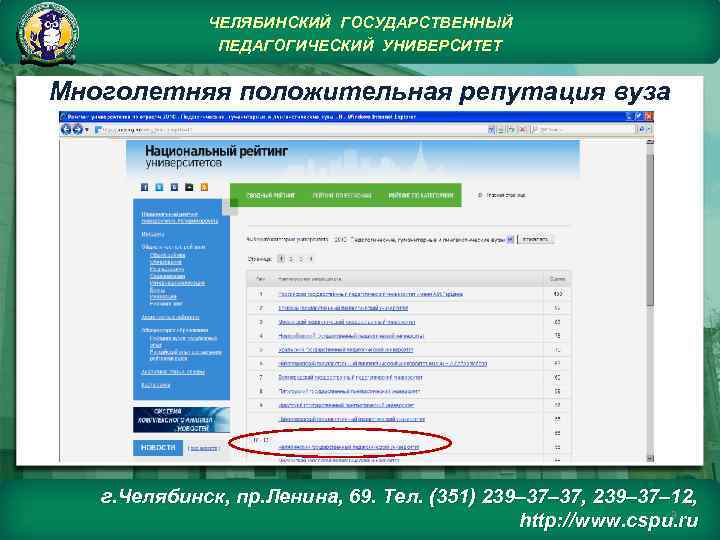This screenshot has width=720, height=540.
Task: Go back with the browser Back arrow
Action: [66, 129]
